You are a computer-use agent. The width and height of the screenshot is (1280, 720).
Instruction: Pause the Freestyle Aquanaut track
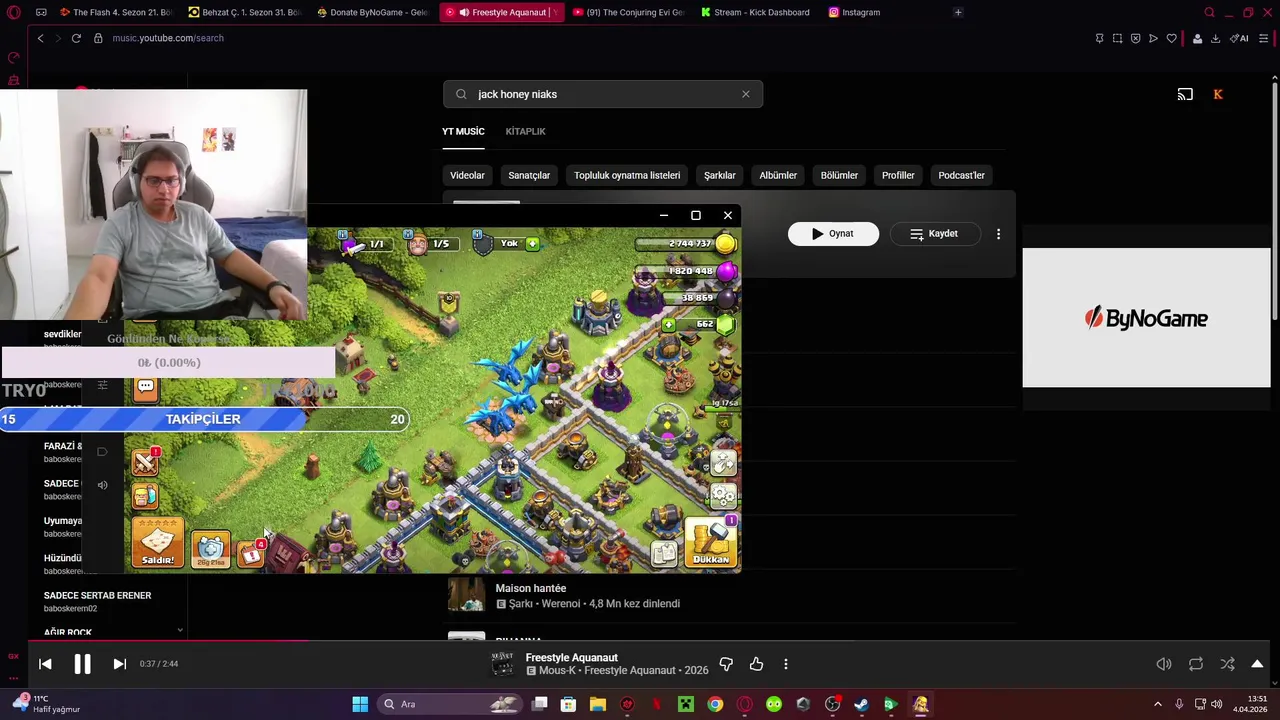(82, 664)
